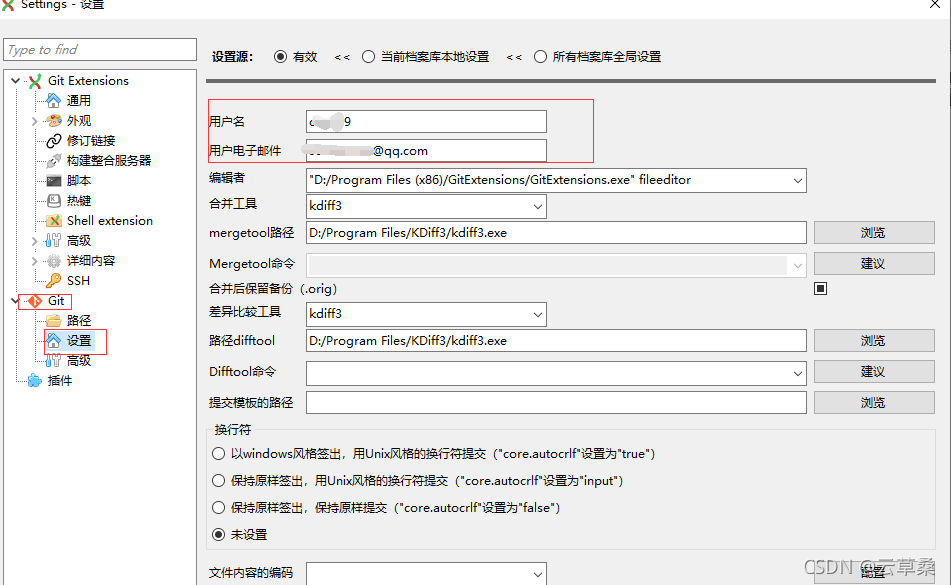Choose 所有档案库全局设置 radio button

540,57
